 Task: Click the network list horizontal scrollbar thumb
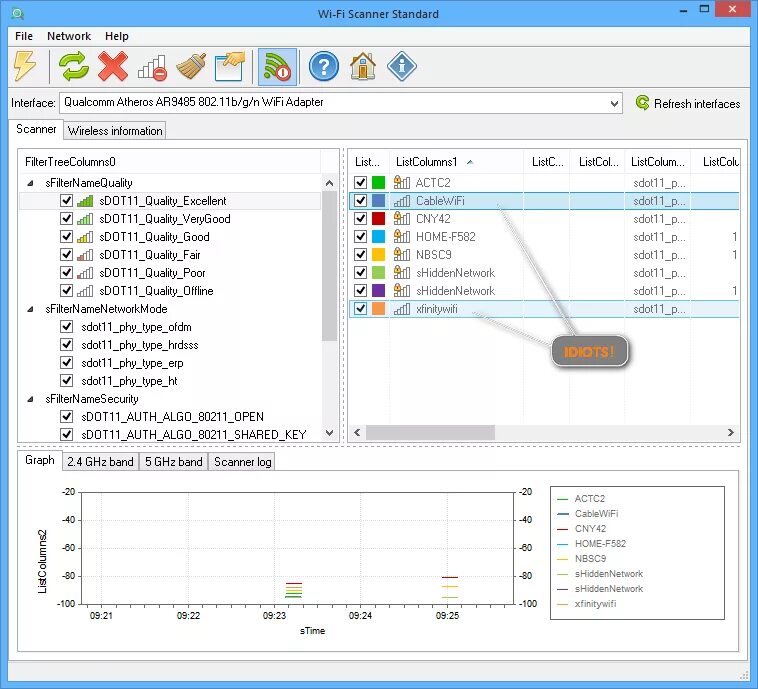click(x=430, y=433)
